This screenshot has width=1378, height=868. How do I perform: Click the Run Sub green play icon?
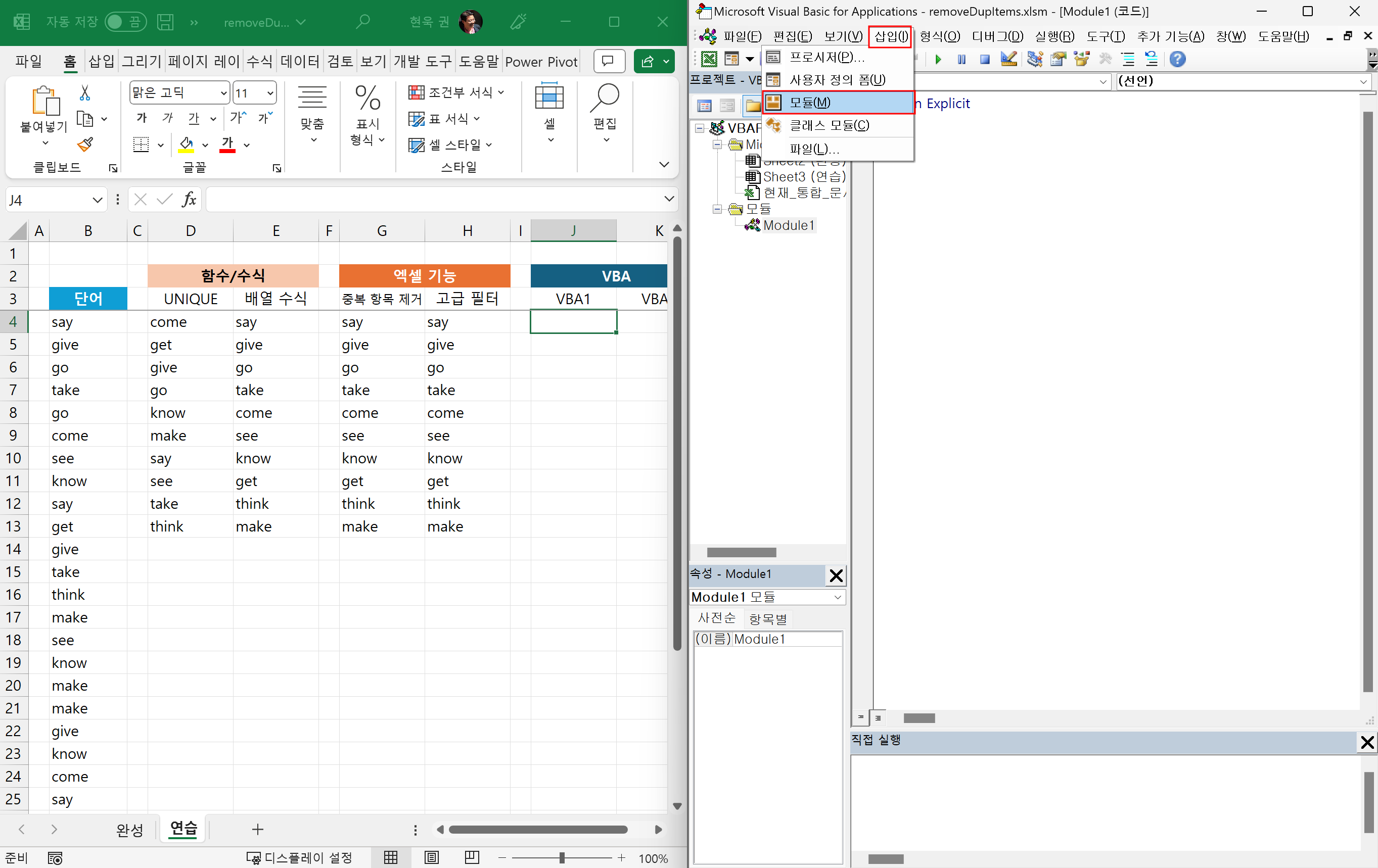click(x=938, y=59)
